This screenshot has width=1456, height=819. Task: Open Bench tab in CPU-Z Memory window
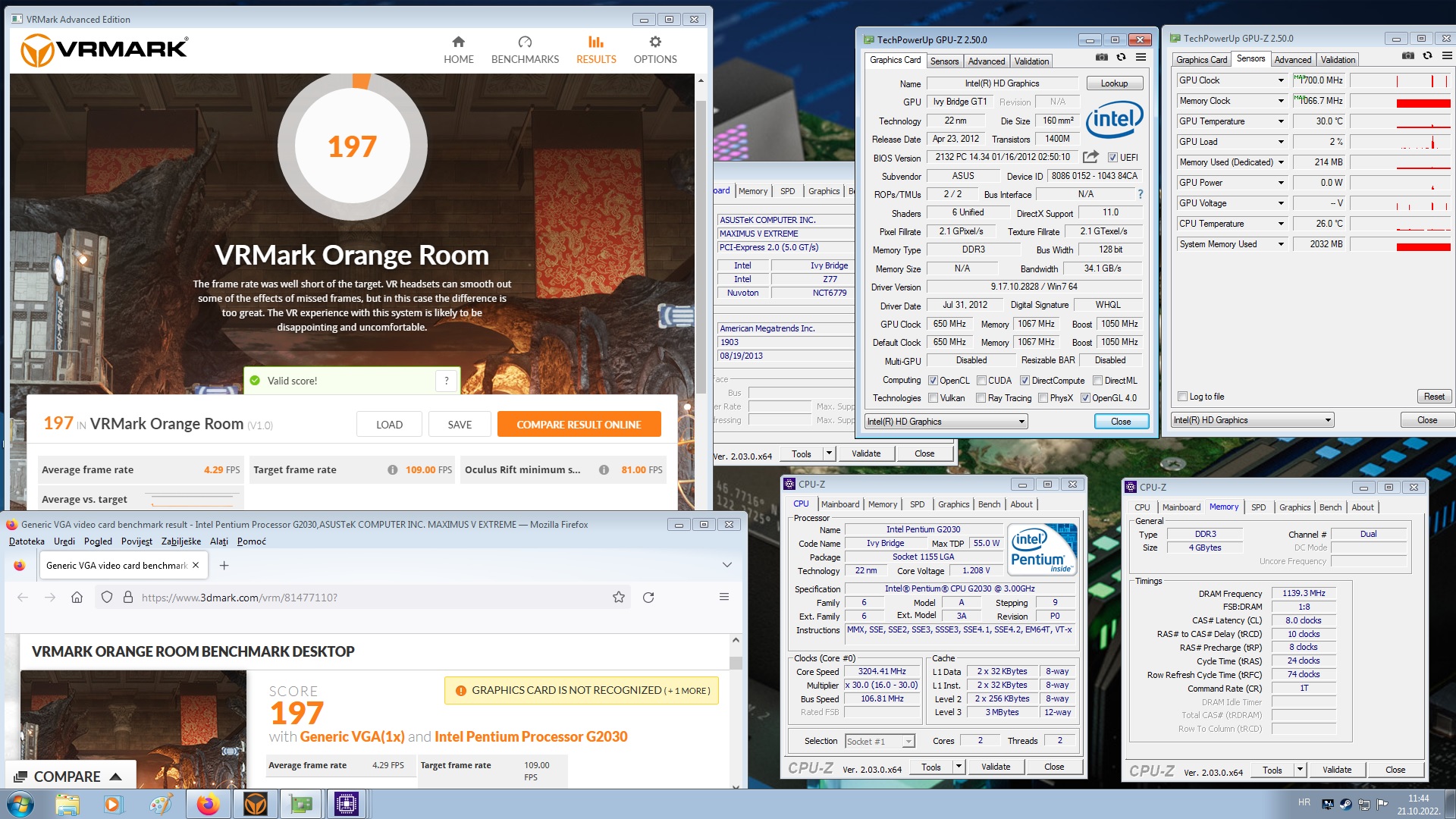pyautogui.click(x=1330, y=507)
